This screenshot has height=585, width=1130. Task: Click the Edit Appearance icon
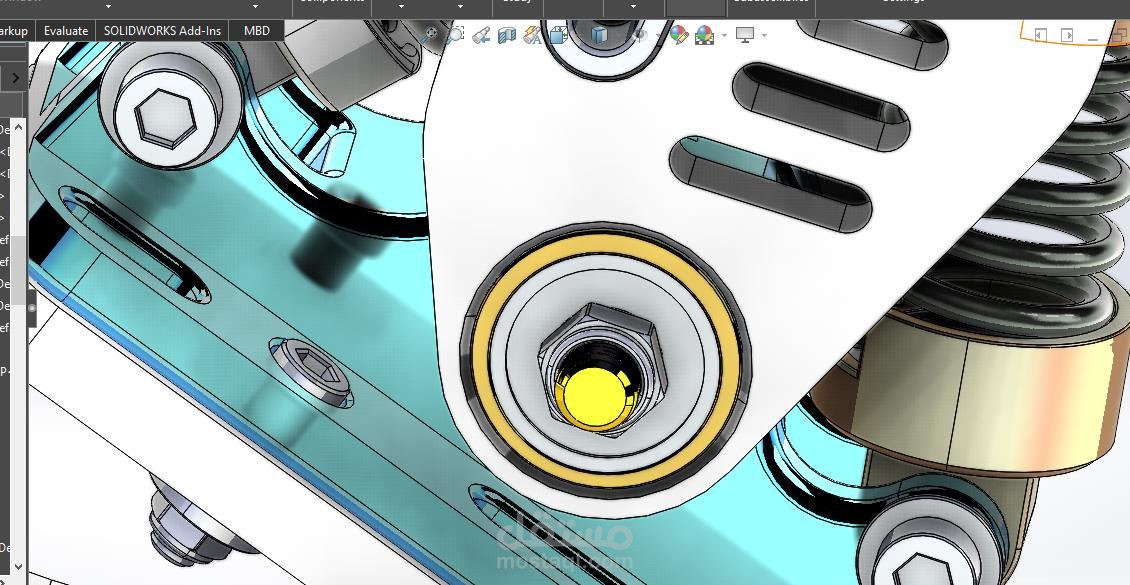click(678, 34)
